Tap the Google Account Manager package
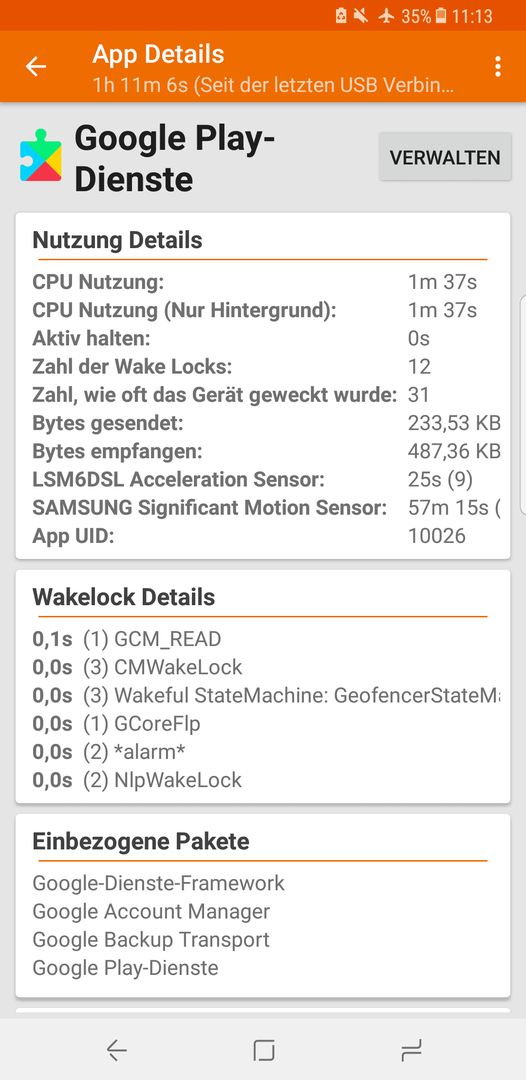Screen dimensions: 526x1080 click(151, 911)
